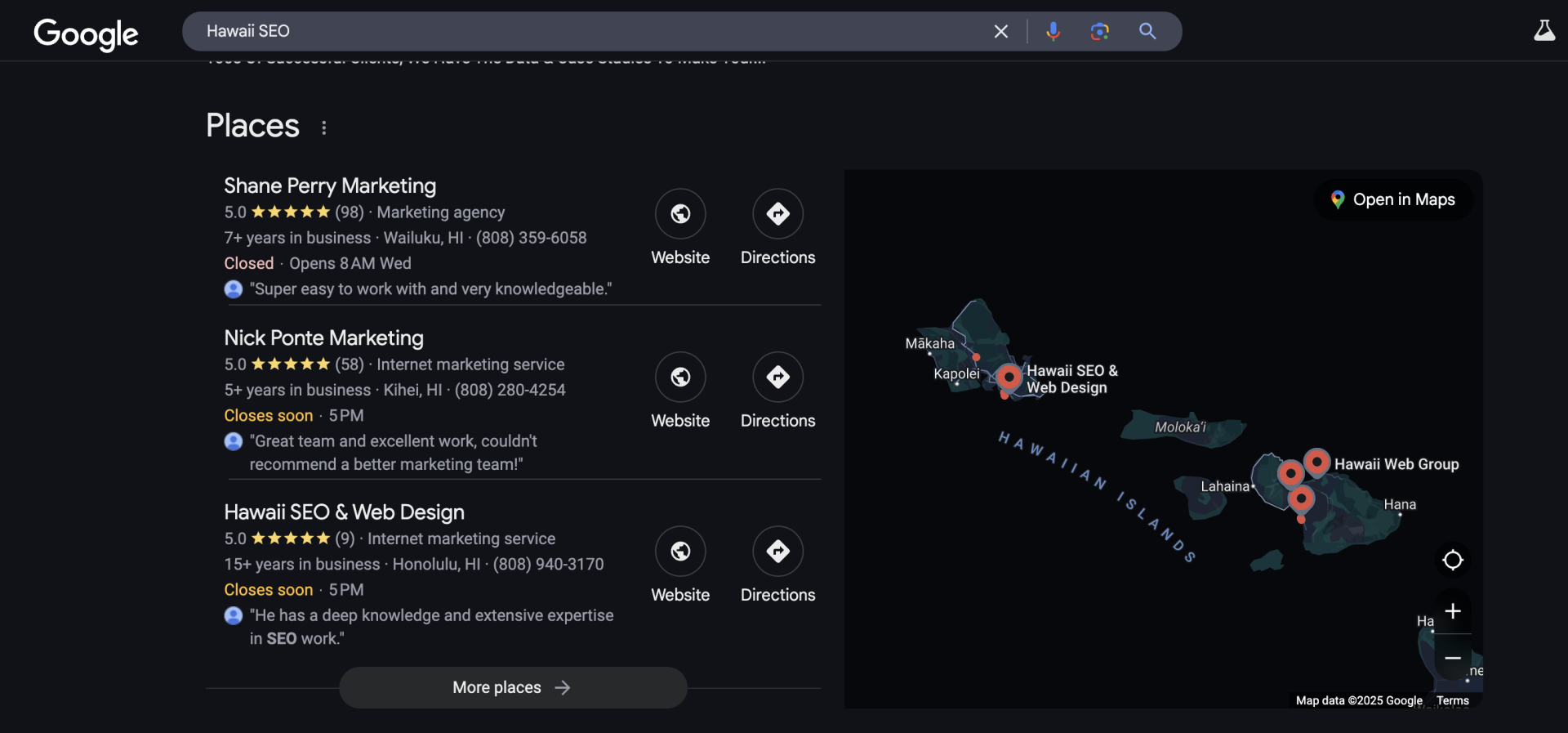Start voice search with microphone icon

point(1053,31)
